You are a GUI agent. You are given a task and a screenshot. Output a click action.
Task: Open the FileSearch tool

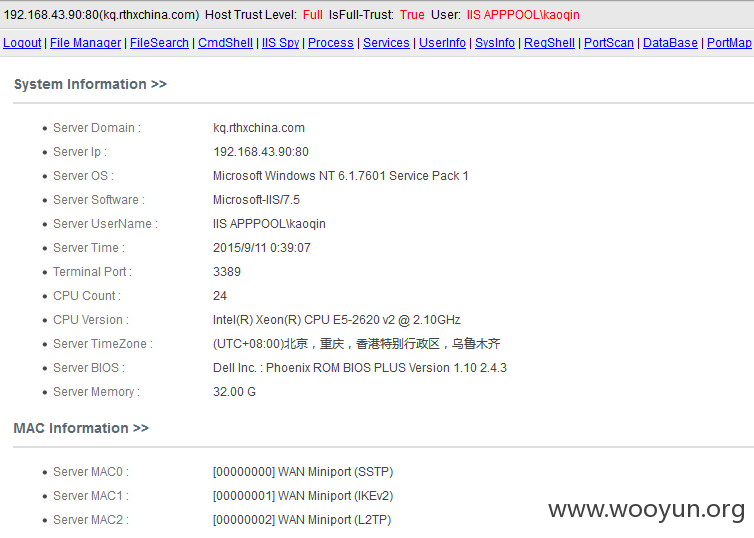click(x=159, y=43)
